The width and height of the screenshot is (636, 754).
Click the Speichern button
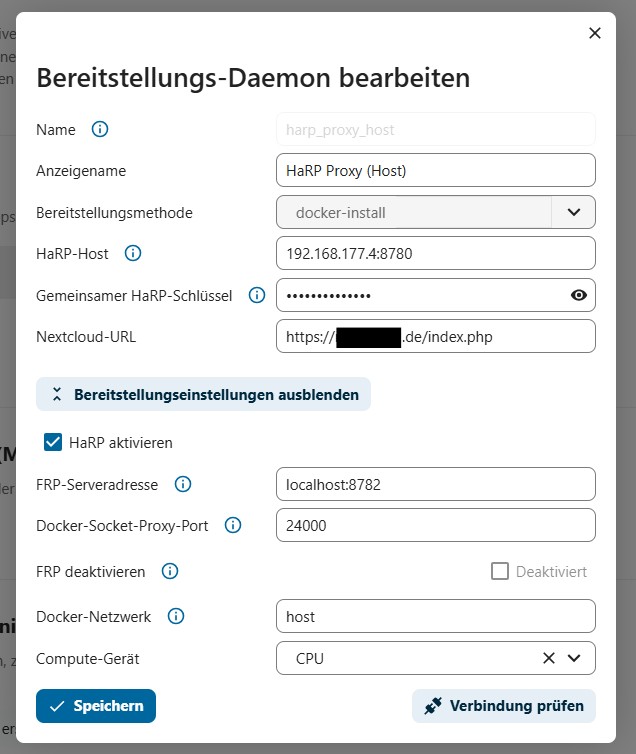point(96,705)
